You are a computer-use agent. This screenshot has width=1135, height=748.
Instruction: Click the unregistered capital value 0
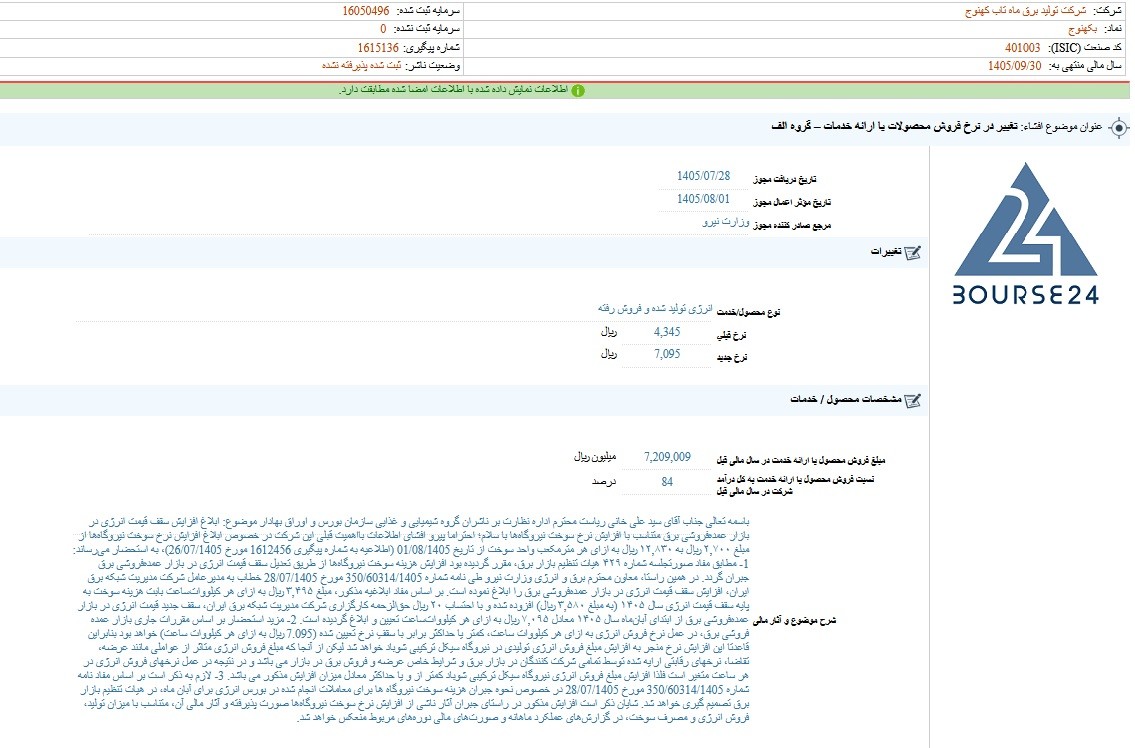[x=383, y=29]
